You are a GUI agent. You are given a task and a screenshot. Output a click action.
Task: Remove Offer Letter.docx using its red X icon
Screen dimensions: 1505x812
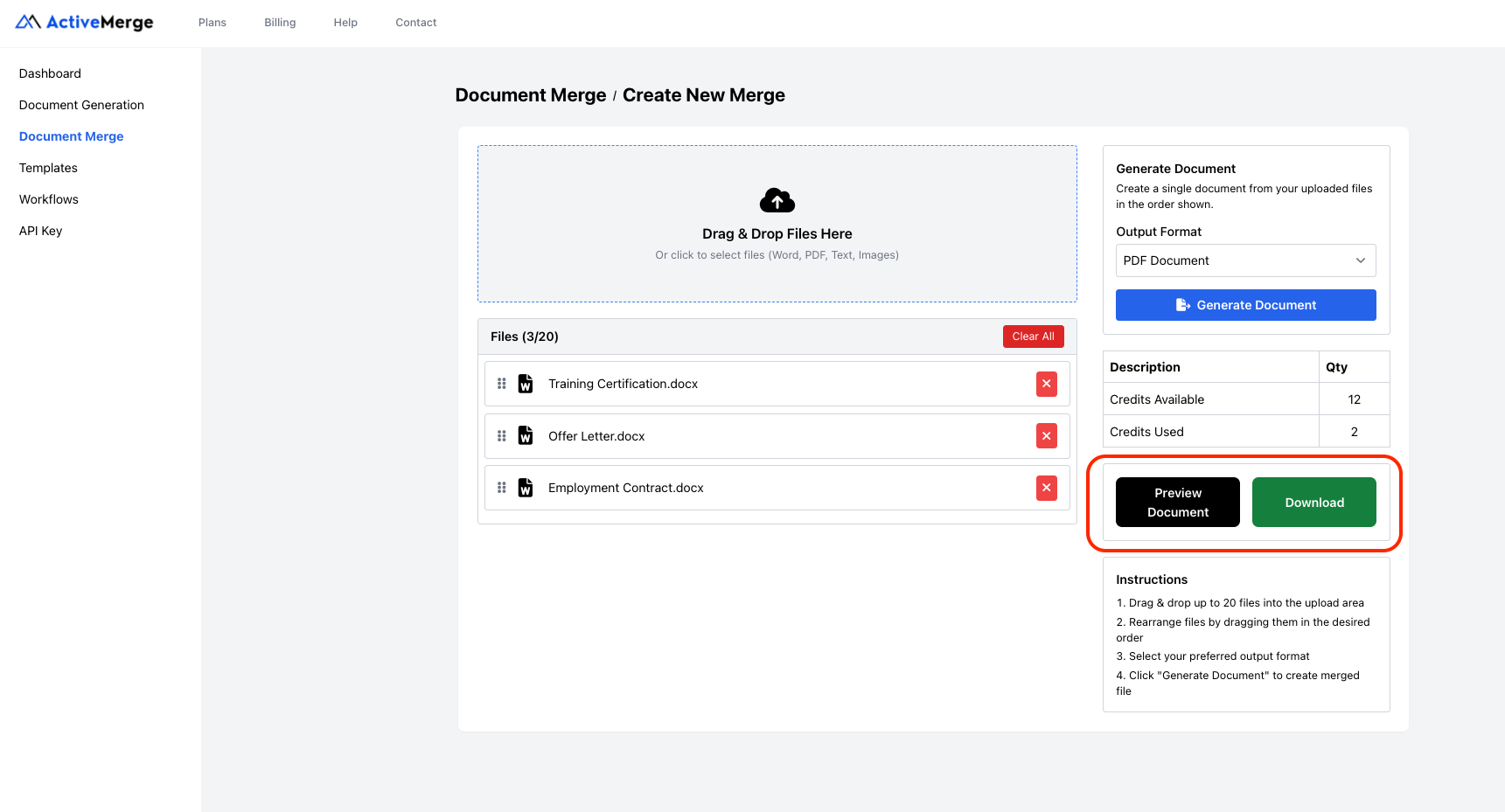coord(1046,435)
